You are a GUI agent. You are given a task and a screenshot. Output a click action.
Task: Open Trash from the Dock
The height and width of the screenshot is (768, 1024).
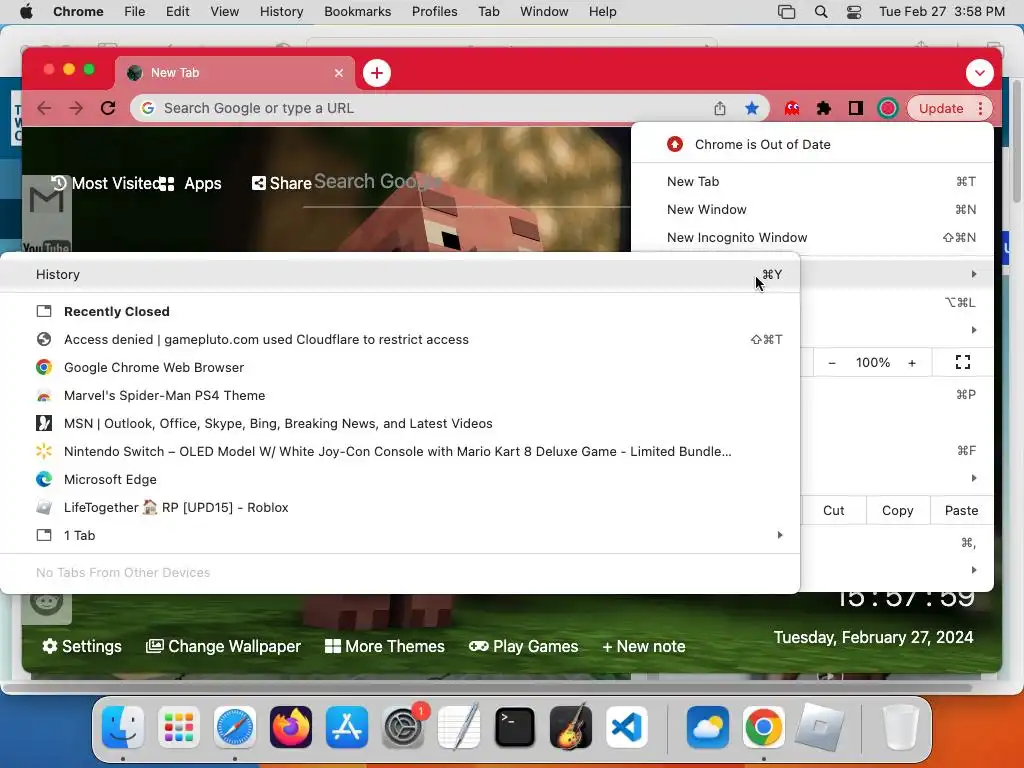[x=901, y=727]
